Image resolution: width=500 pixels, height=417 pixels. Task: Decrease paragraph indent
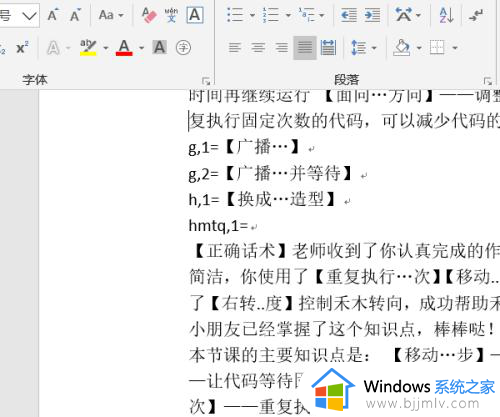tap(349, 15)
